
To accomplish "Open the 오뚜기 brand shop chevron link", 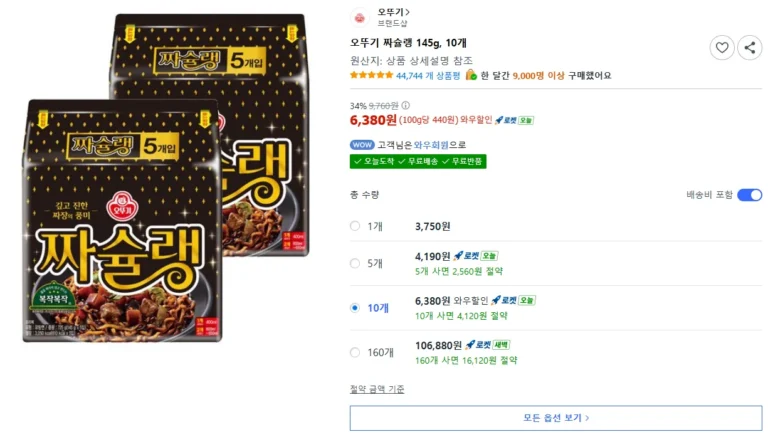I will click(x=394, y=11).
